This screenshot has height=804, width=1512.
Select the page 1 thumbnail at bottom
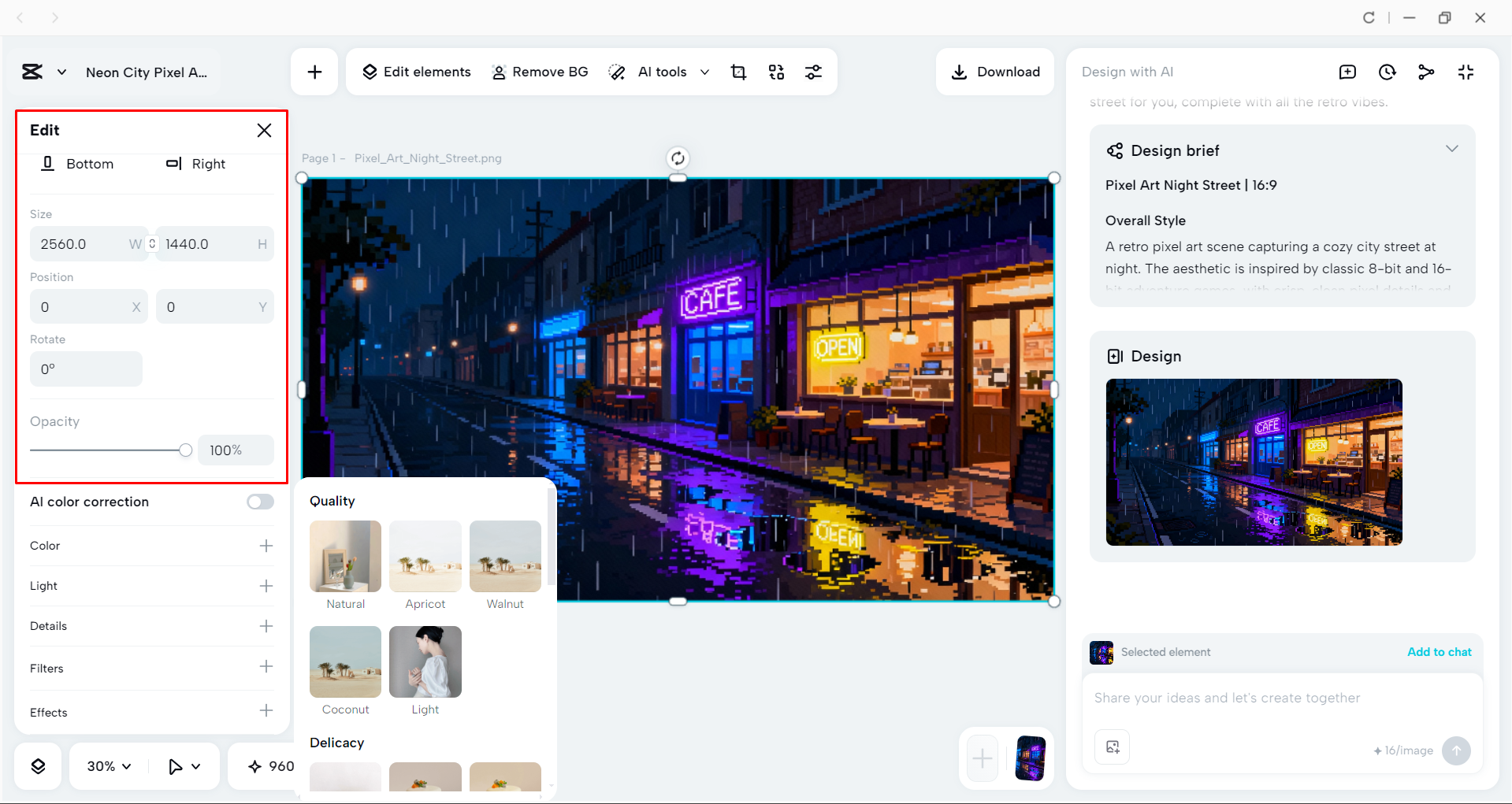1030,758
